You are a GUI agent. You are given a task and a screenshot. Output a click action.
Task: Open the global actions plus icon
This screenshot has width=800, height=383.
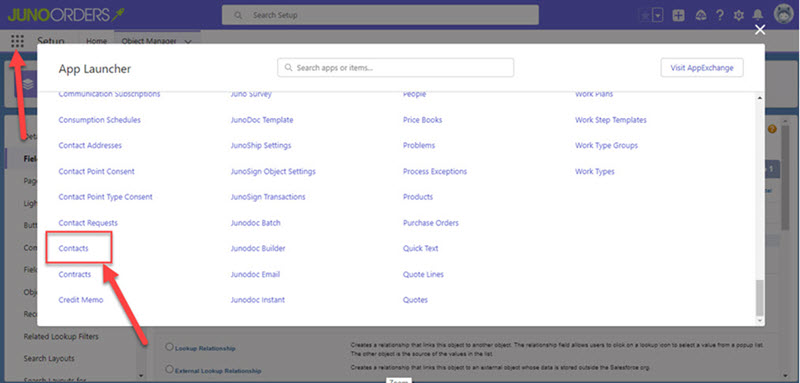[x=679, y=15]
